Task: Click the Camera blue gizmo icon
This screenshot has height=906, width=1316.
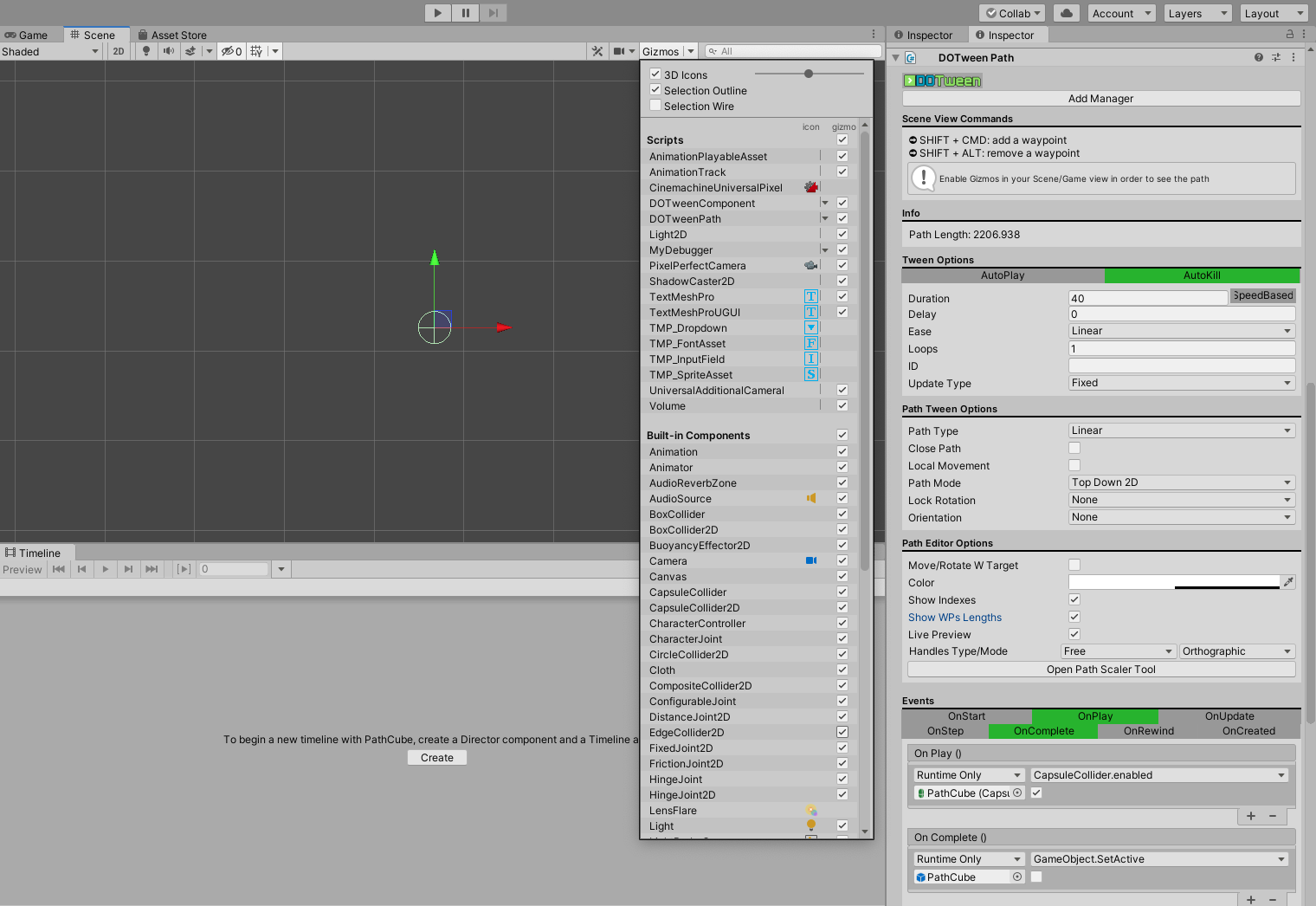Action: coord(811,560)
